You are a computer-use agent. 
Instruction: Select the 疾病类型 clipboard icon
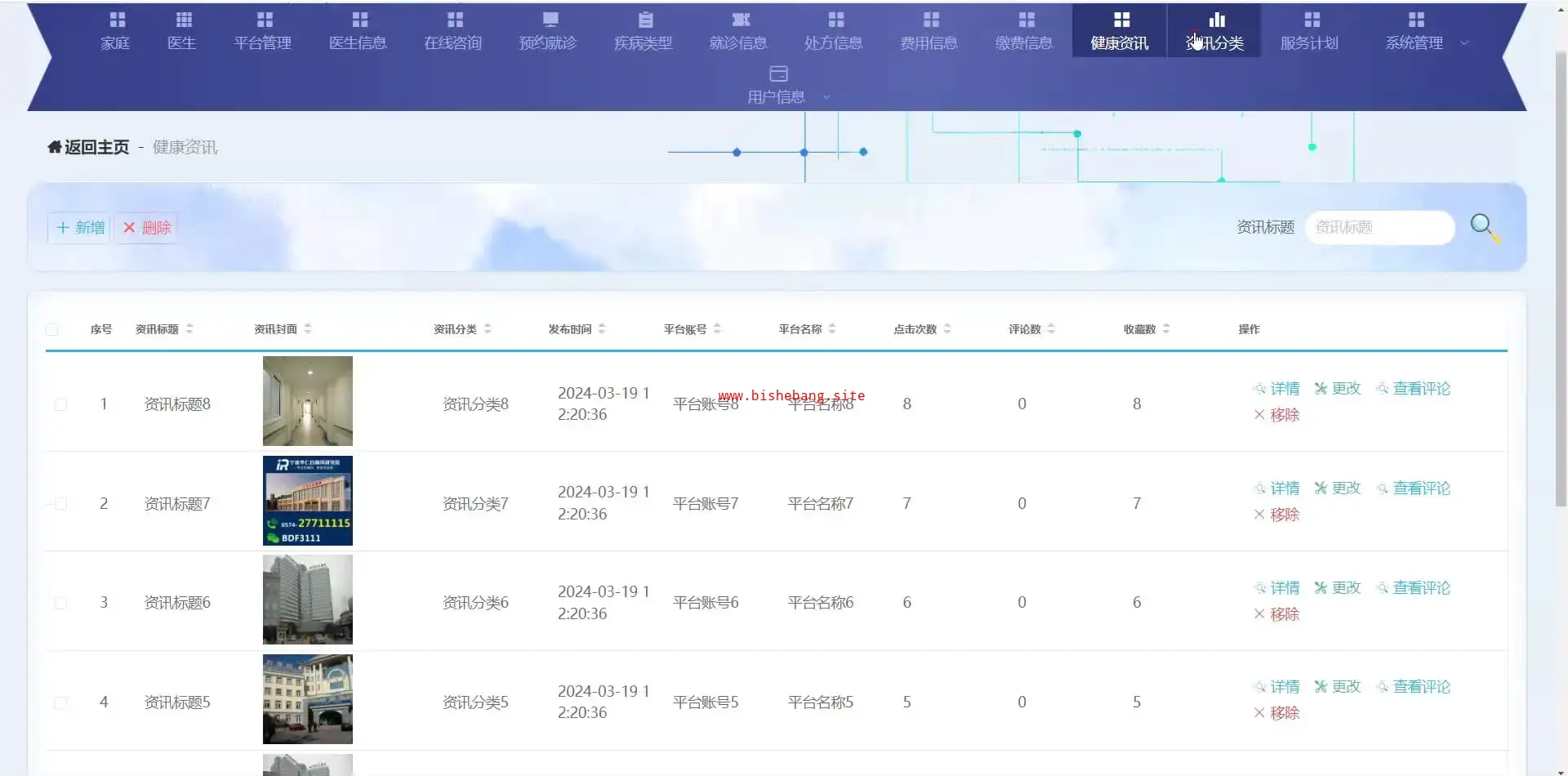coord(645,20)
